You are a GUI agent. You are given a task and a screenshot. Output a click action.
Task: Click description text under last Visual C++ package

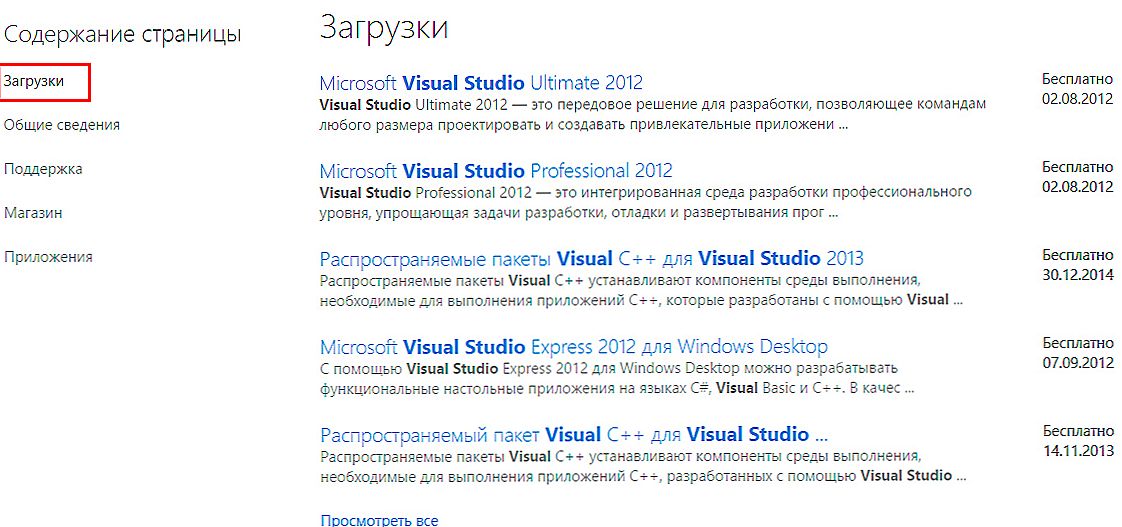[x=645, y=466]
